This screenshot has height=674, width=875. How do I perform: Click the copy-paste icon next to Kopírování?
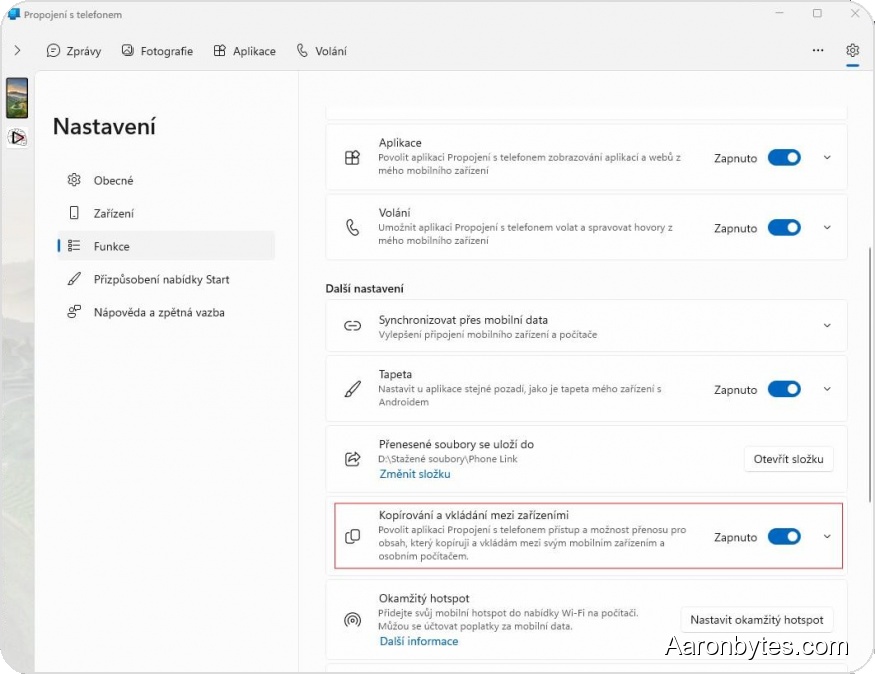pos(352,536)
